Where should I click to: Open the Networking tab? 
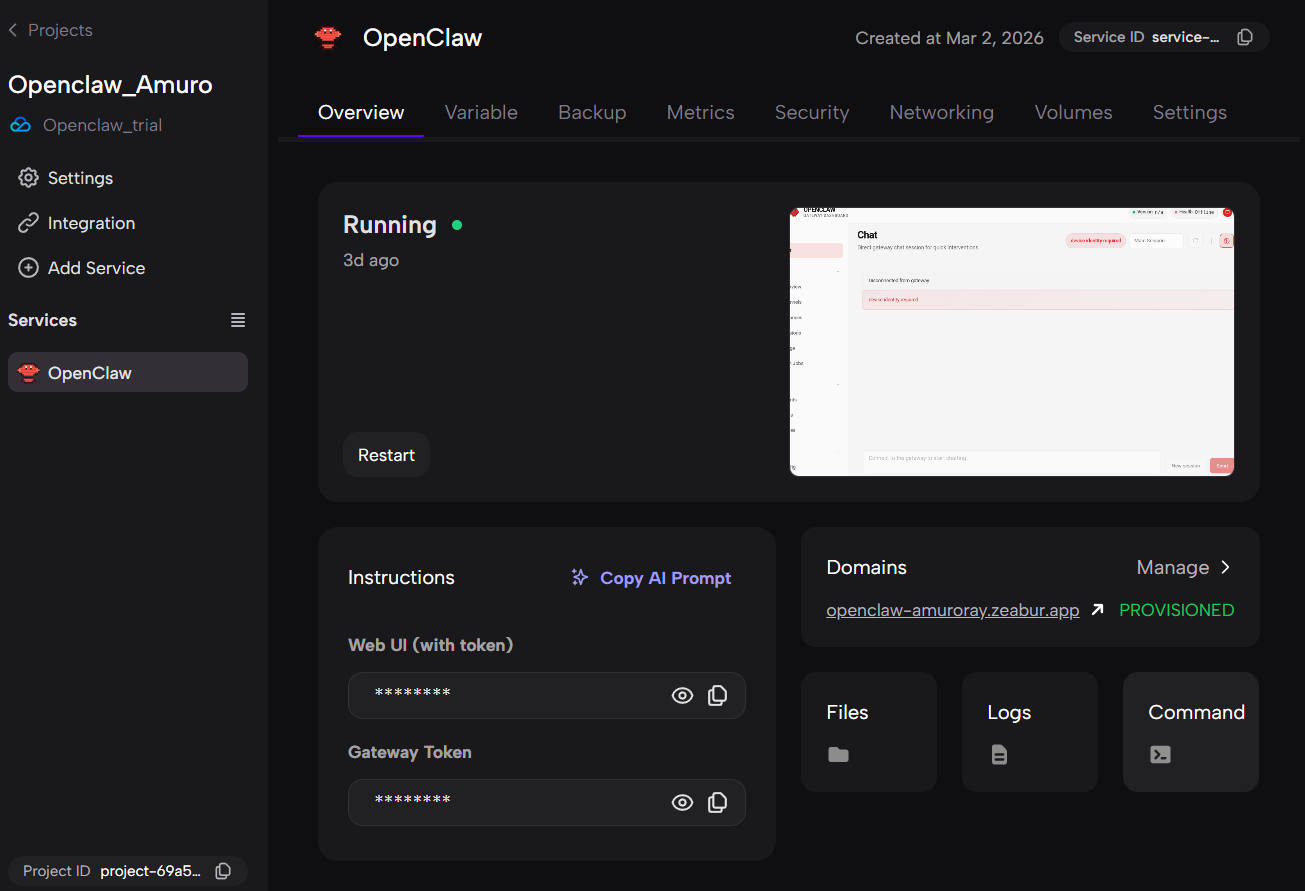941,112
